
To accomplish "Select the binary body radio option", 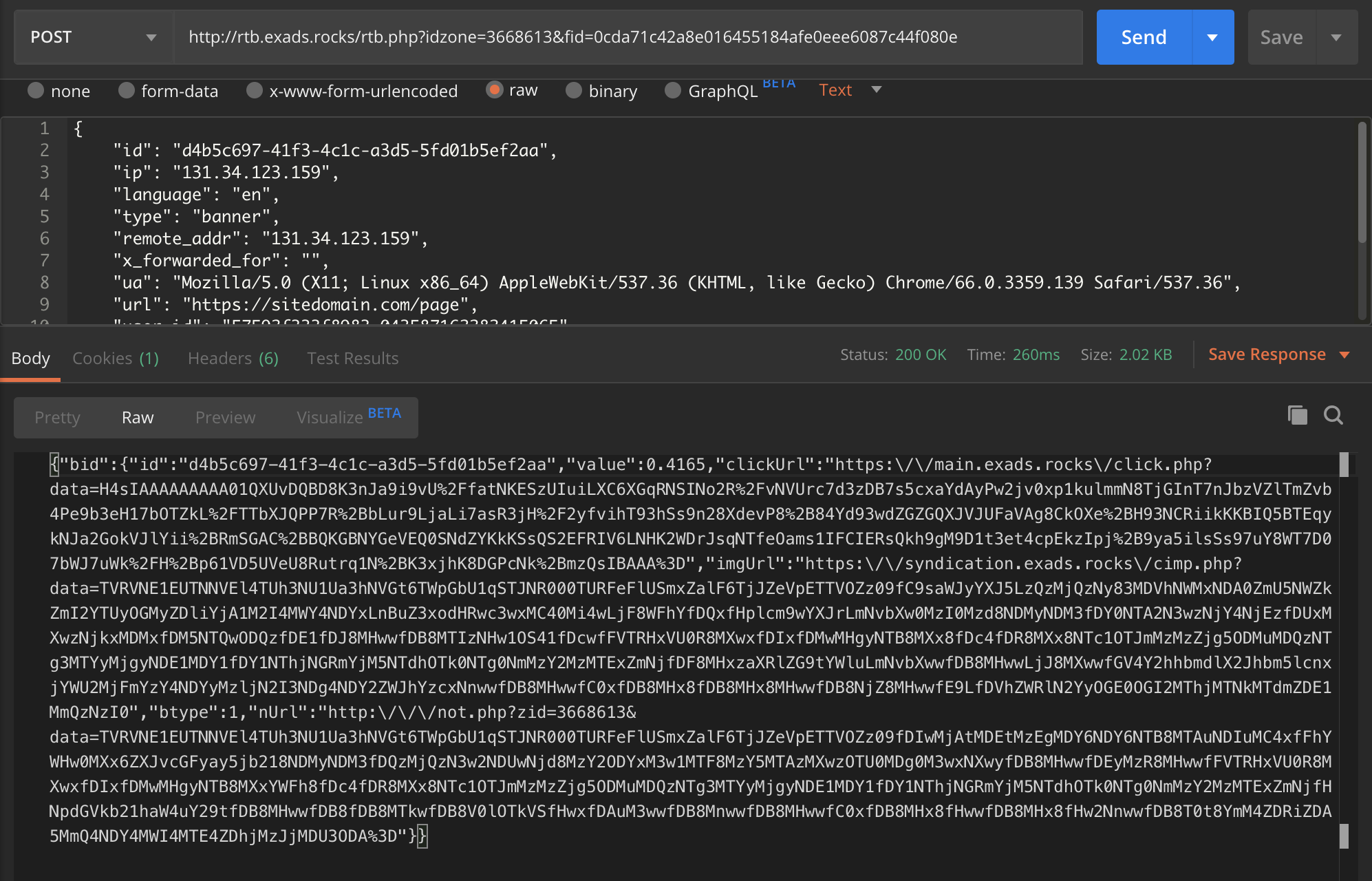I will coord(574,90).
